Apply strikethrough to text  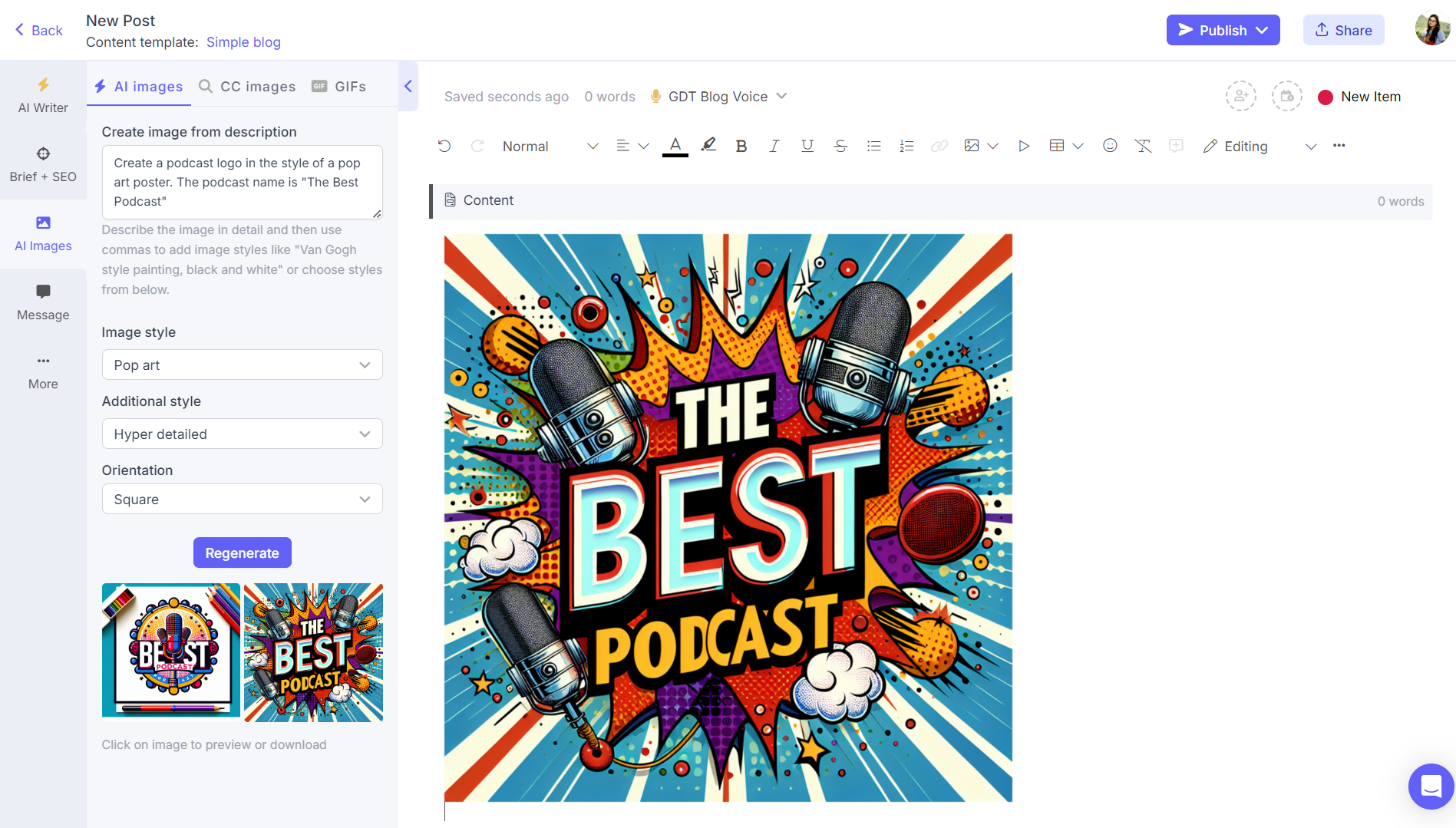(840, 146)
